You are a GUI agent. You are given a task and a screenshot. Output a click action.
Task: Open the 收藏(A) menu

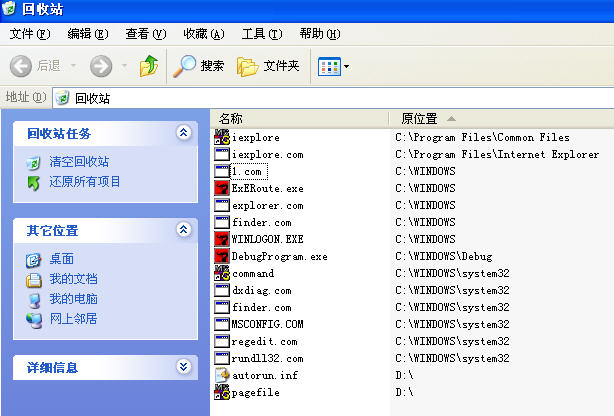(x=204, y=34)
